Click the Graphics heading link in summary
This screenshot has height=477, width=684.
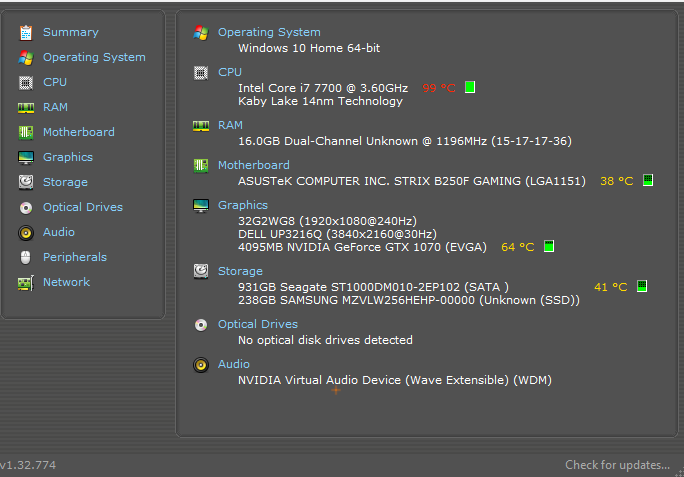[x=243, y=205]
